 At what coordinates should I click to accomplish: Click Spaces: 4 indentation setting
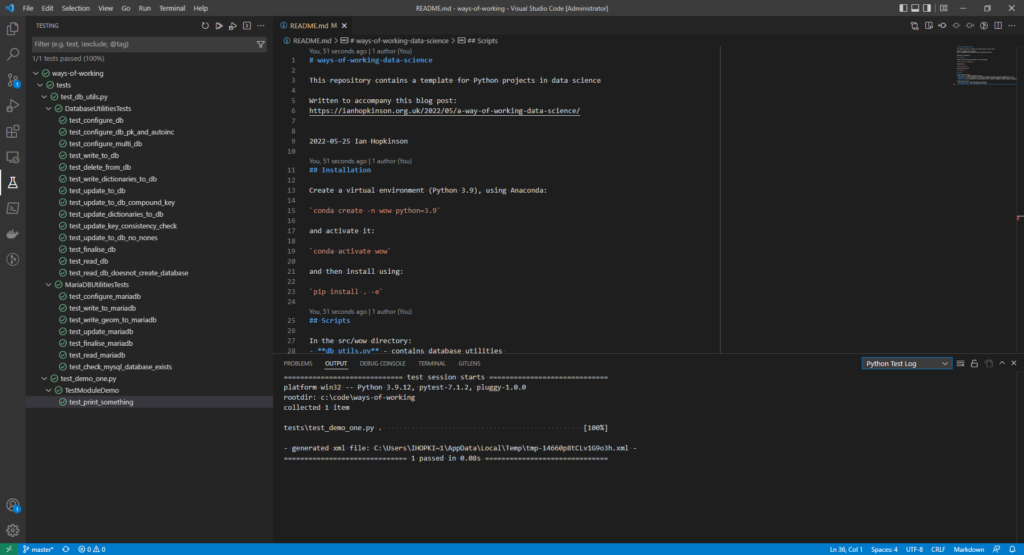[x=884, y=549]
